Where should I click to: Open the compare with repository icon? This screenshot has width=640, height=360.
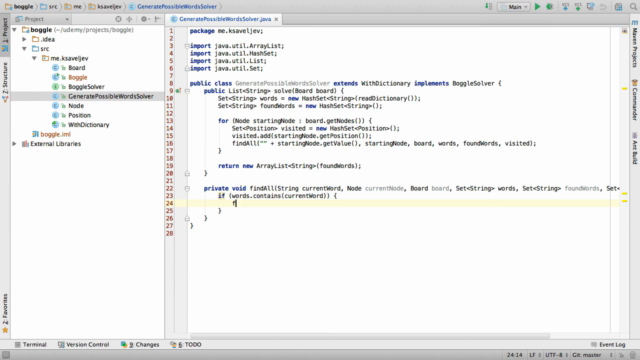(591, 7)
